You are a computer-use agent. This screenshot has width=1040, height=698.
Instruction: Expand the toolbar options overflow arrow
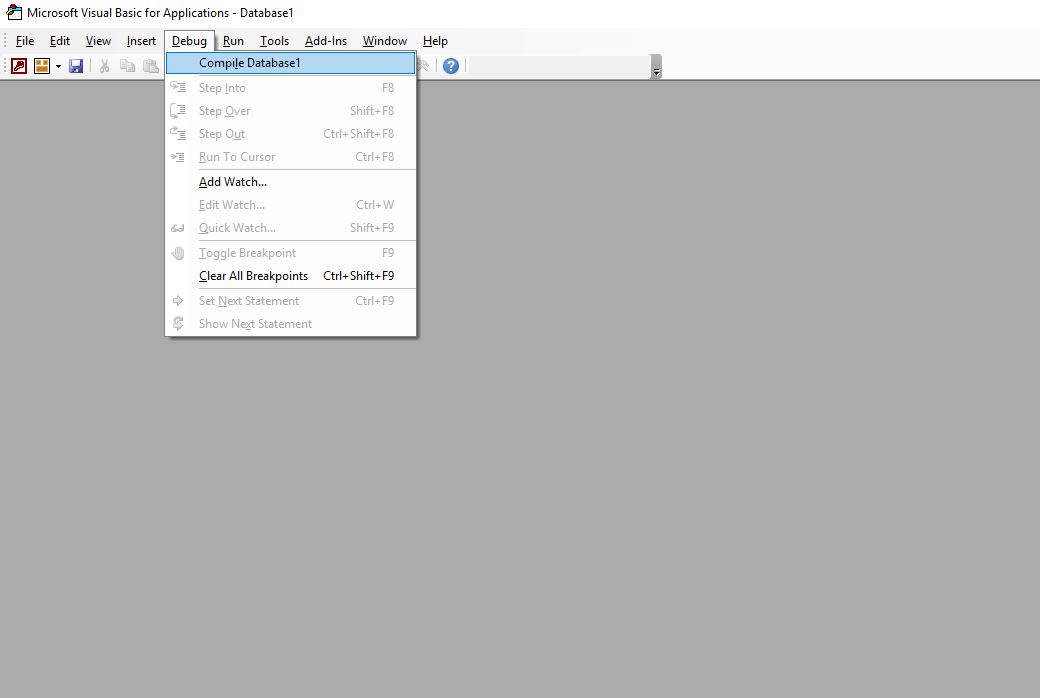[x=656, y=66]
